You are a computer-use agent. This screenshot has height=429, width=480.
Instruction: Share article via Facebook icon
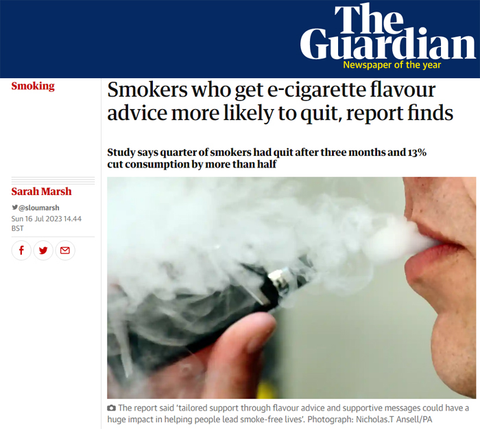point(21,250)
